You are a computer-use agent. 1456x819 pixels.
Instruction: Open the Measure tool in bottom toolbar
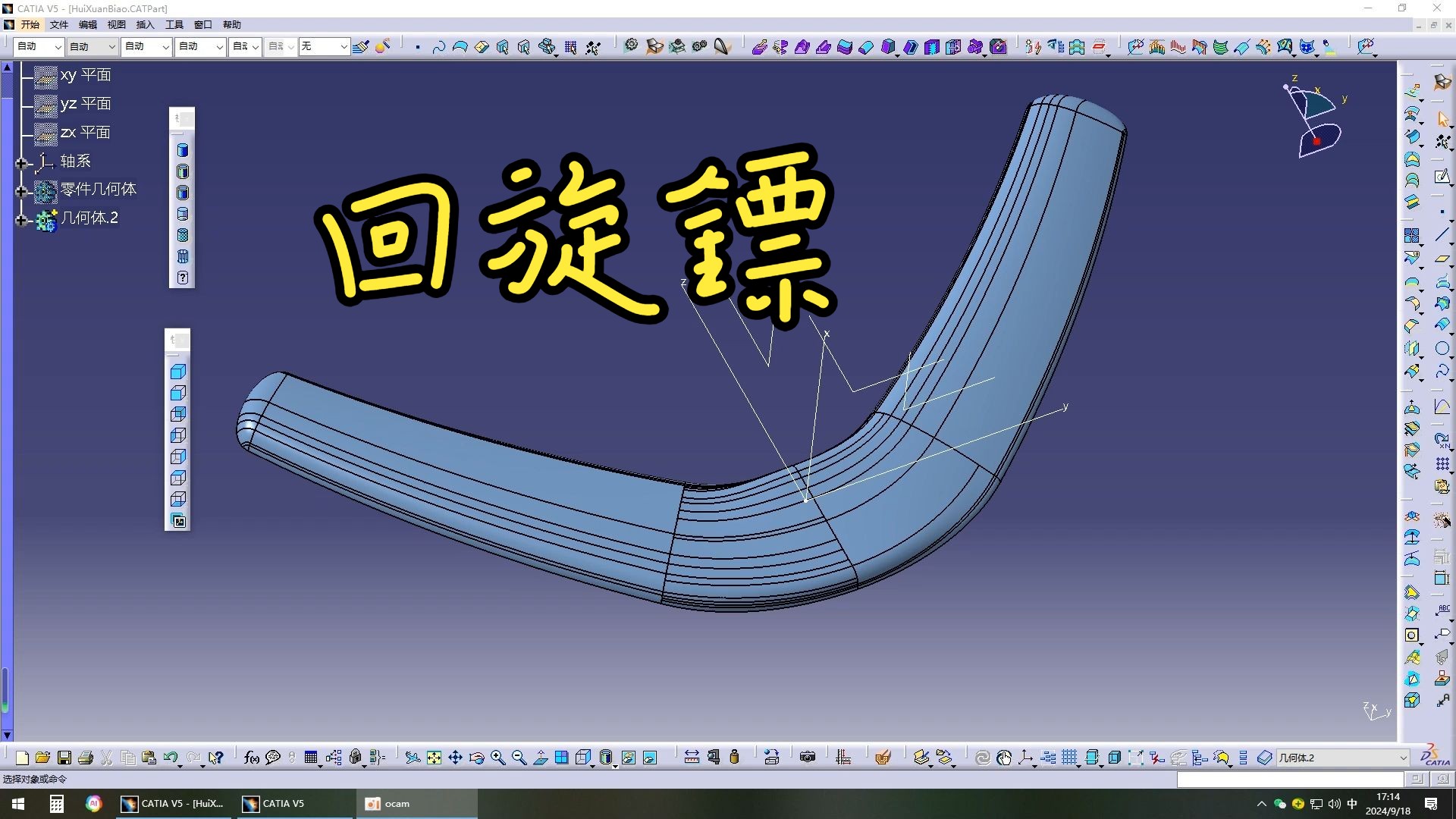coord(692,758)
